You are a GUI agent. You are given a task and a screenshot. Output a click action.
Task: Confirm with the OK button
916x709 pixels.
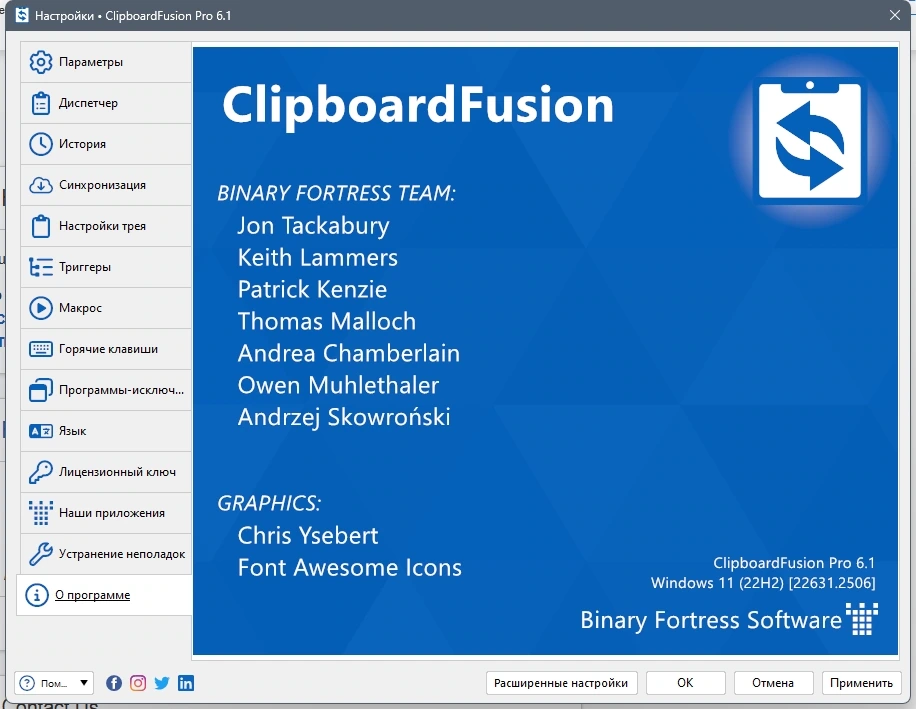[x=685, y=683]
